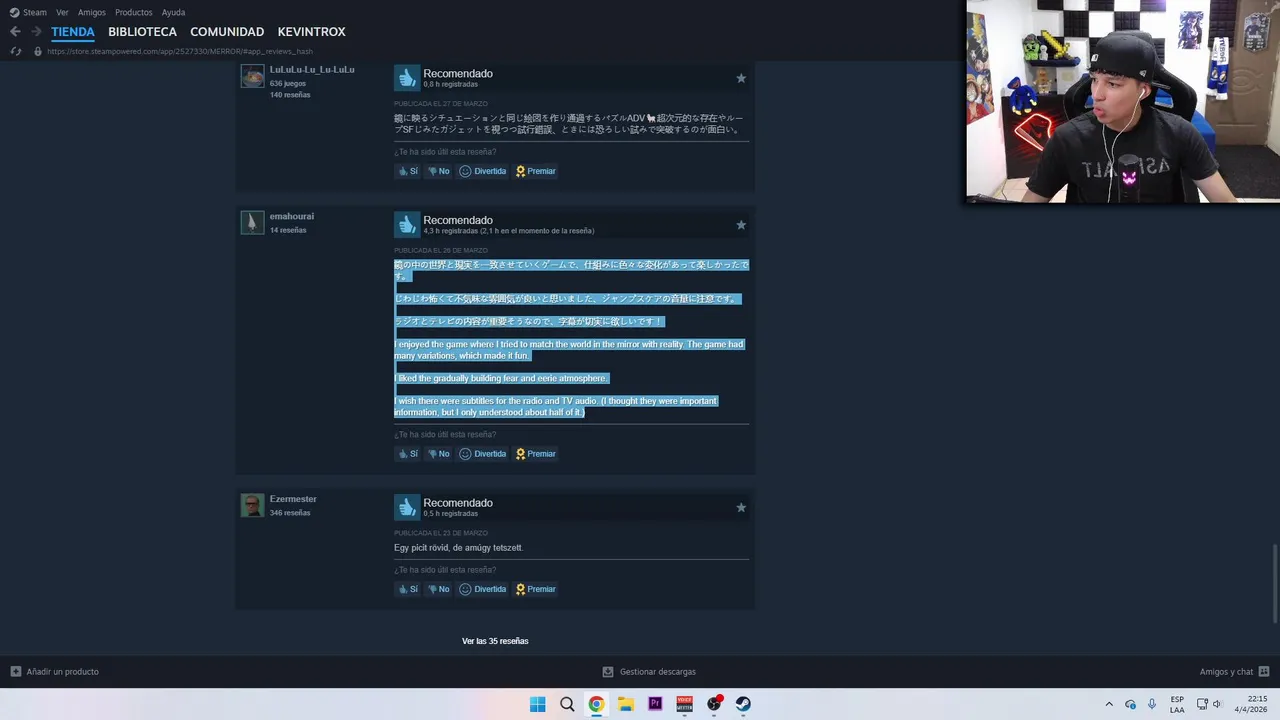The height and width of the screenshot is (720, 1280).
Task: Click the volume speaker icon in the tray
Action: click(x=1218, y=704)
